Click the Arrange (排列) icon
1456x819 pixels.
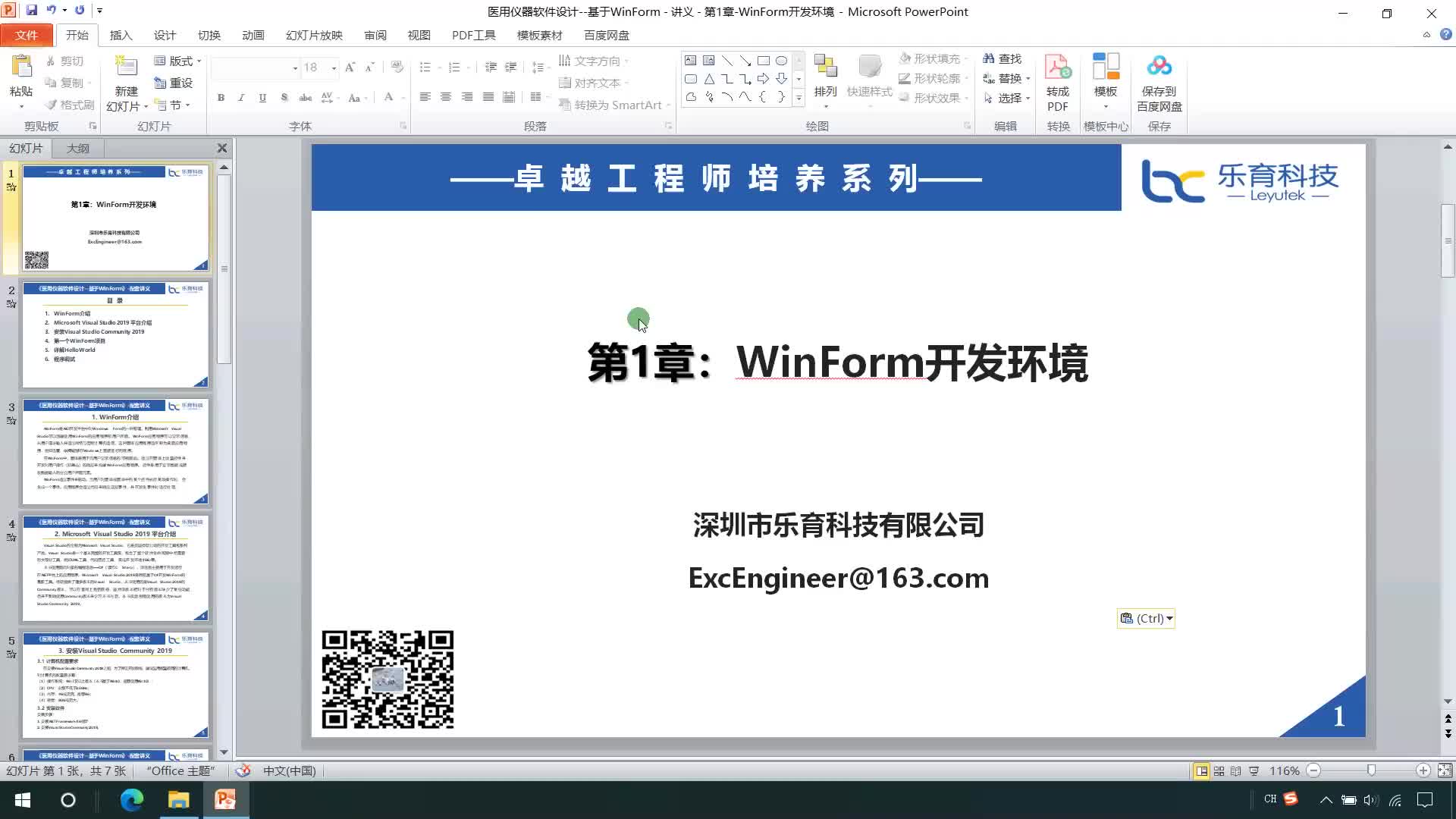[x=825, y=67]
